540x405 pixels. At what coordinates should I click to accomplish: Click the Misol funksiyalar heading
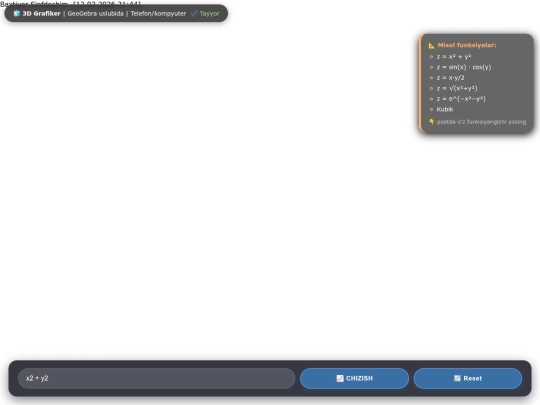467,45
